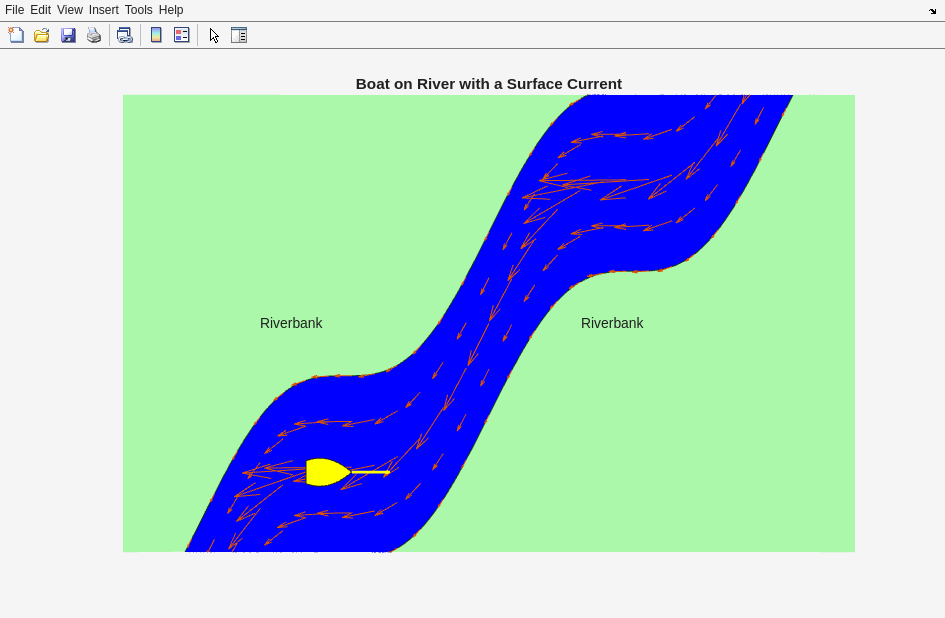Click the Link Plot icon

click(125, 35)
